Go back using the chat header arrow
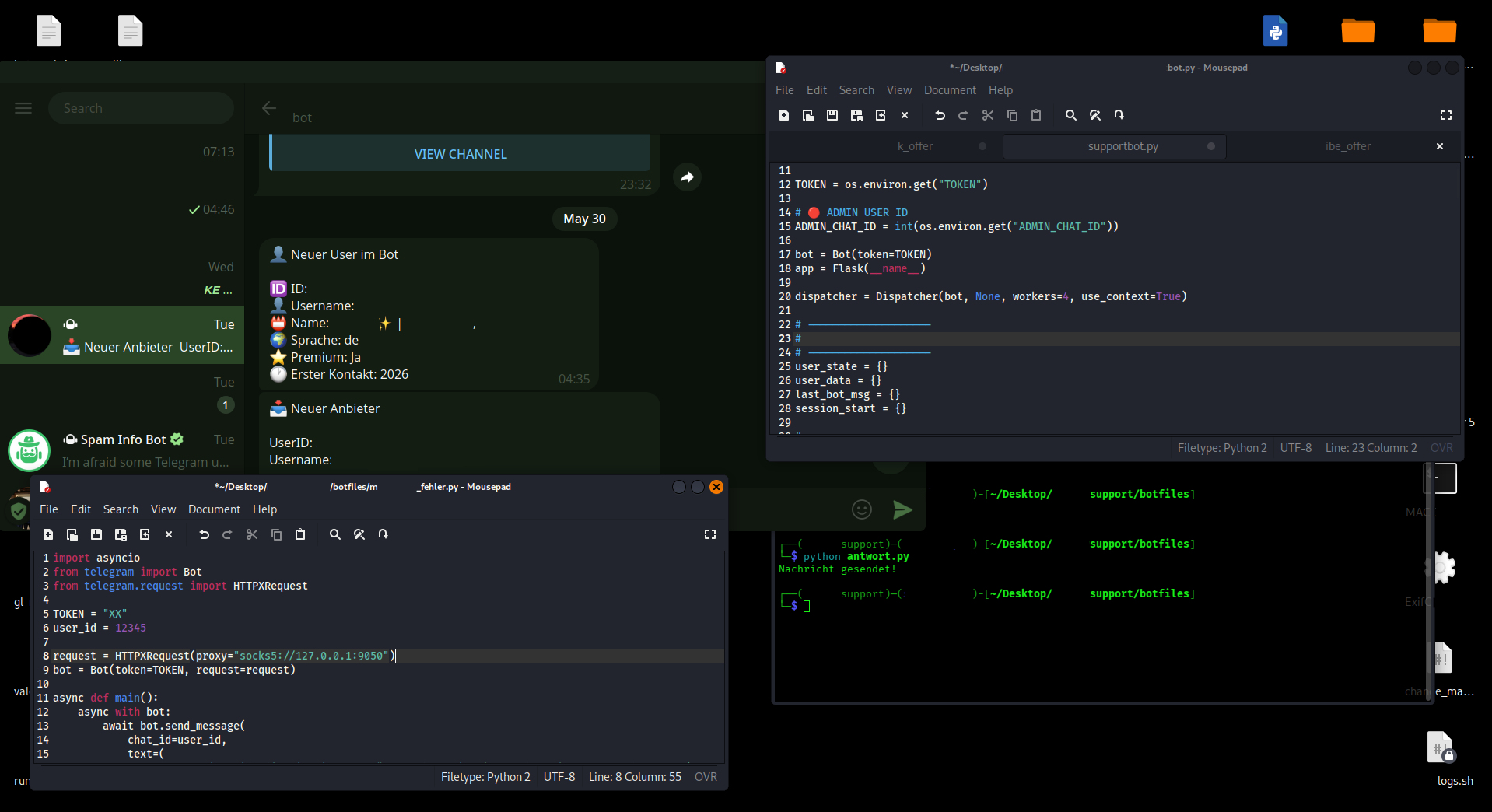1492x812 pixels. tap(269, 108)
